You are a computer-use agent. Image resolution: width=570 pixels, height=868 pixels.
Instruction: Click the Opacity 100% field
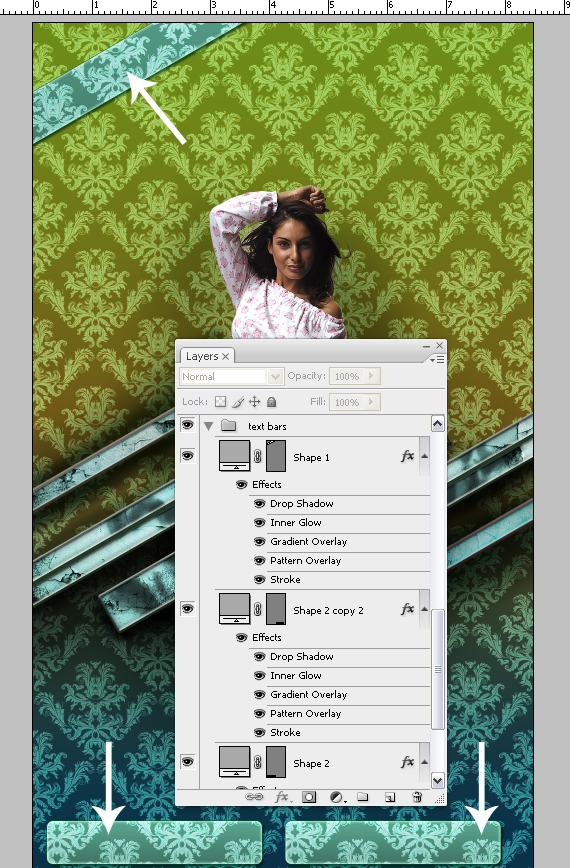tap(347, 376)
